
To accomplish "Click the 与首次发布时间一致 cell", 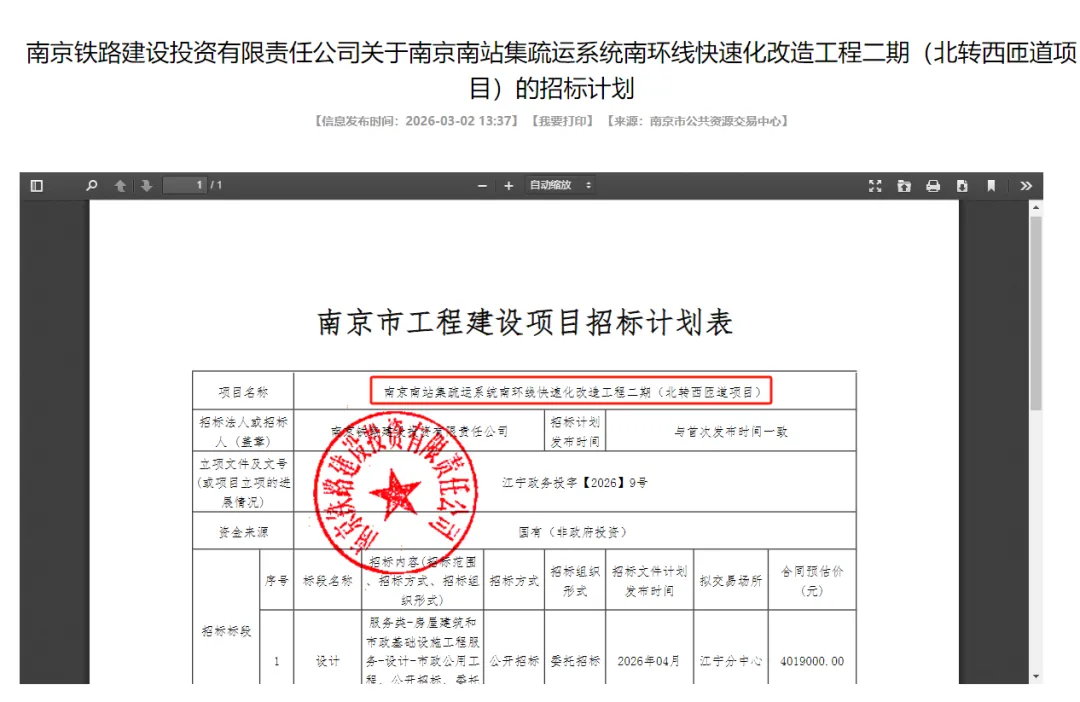I will click(x=731, y=432).
